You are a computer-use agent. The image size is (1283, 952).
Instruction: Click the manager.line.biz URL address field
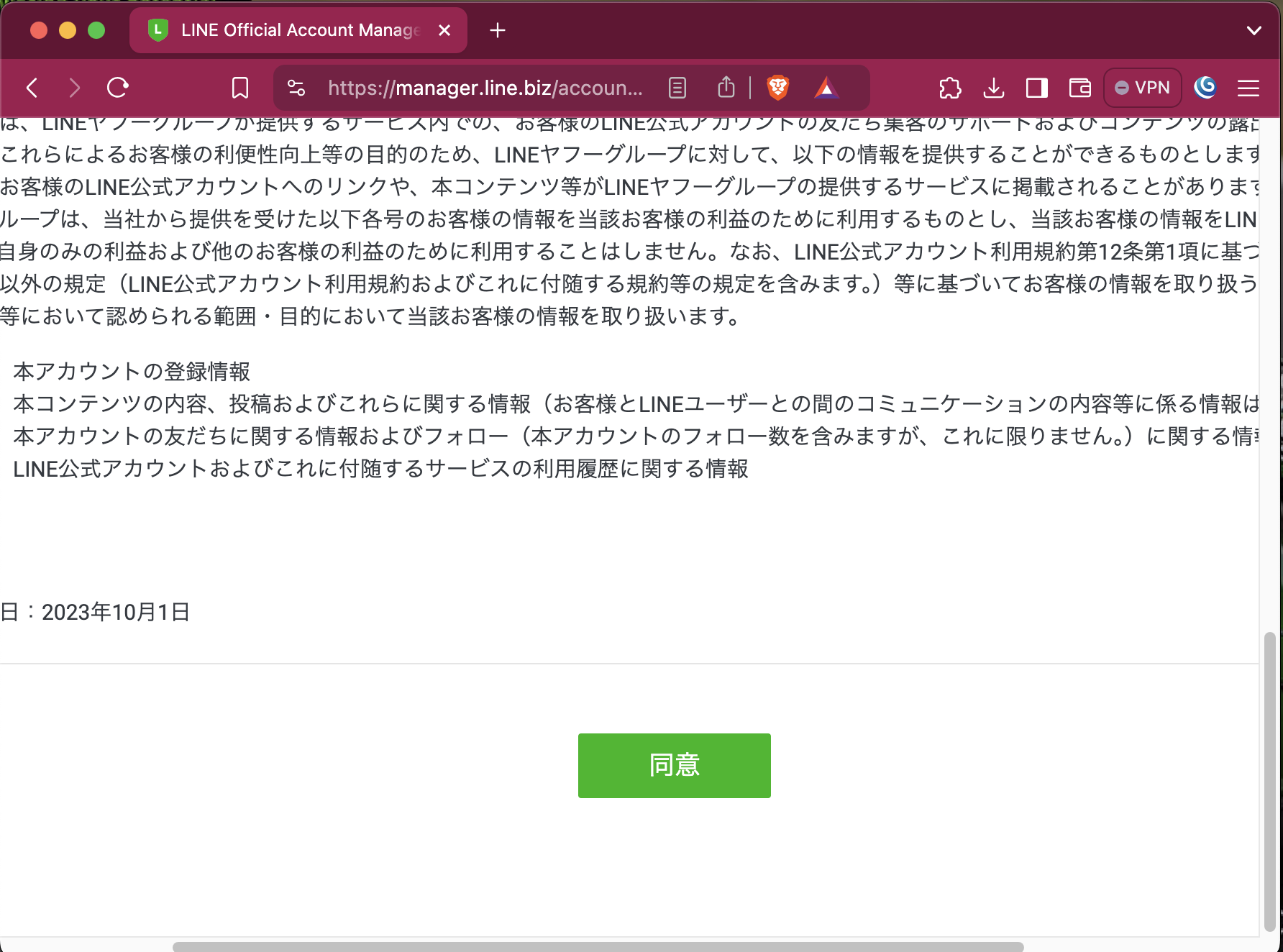click(x=485, y=88)
